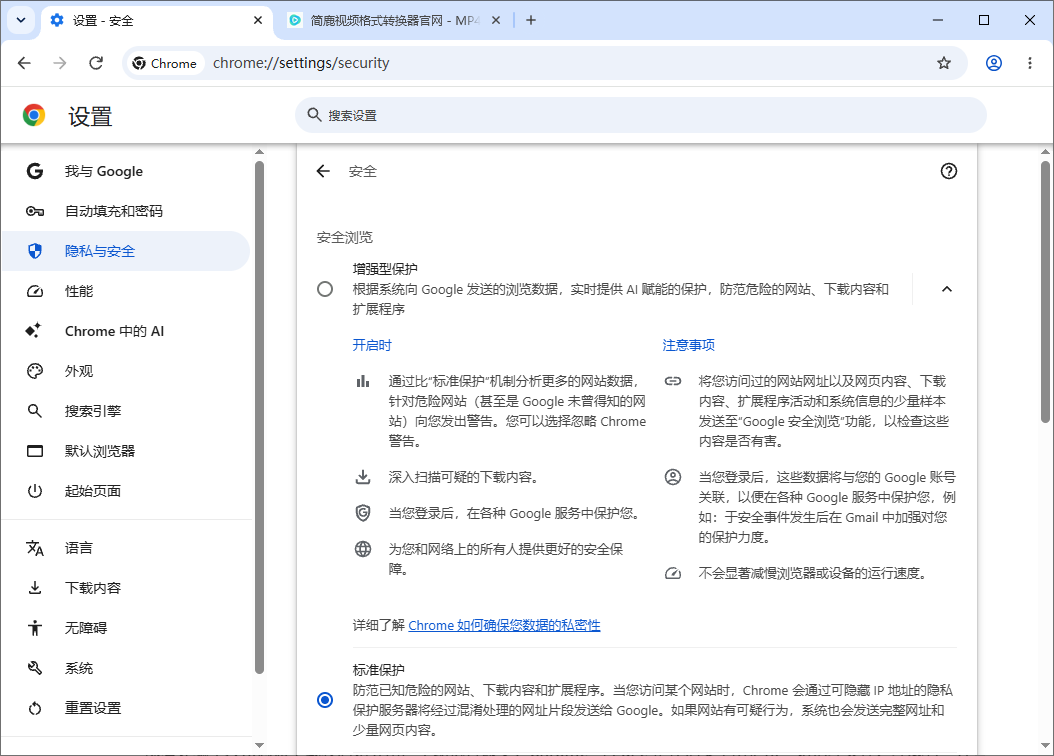Click the translate icon for 语言
This screenshot has height=756, width=1054.
35,548
